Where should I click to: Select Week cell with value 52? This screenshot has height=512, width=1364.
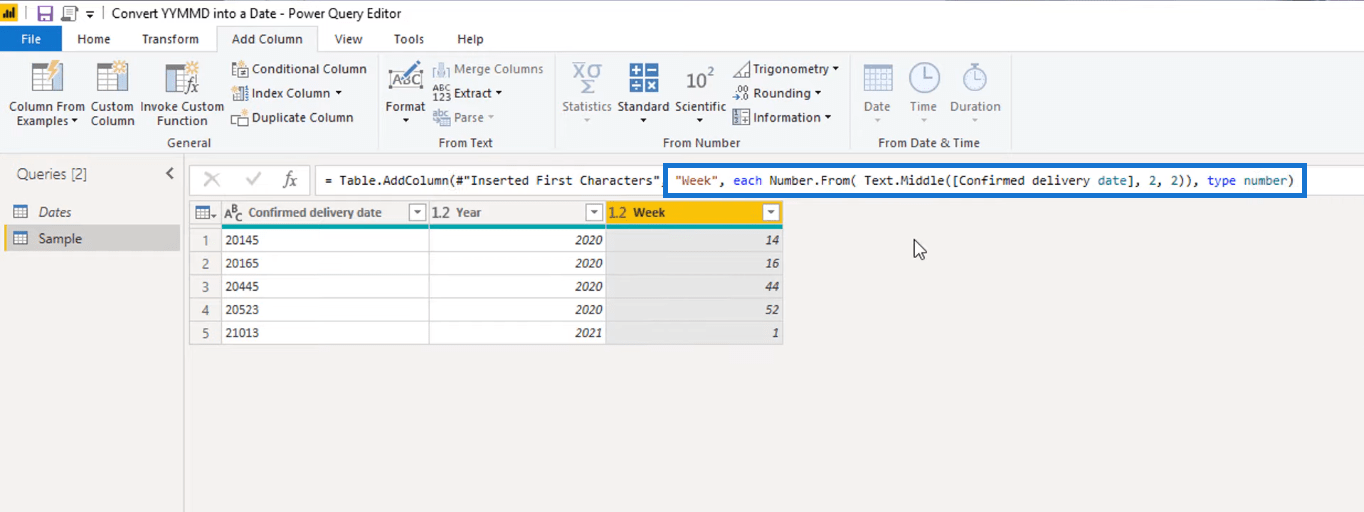694,310
